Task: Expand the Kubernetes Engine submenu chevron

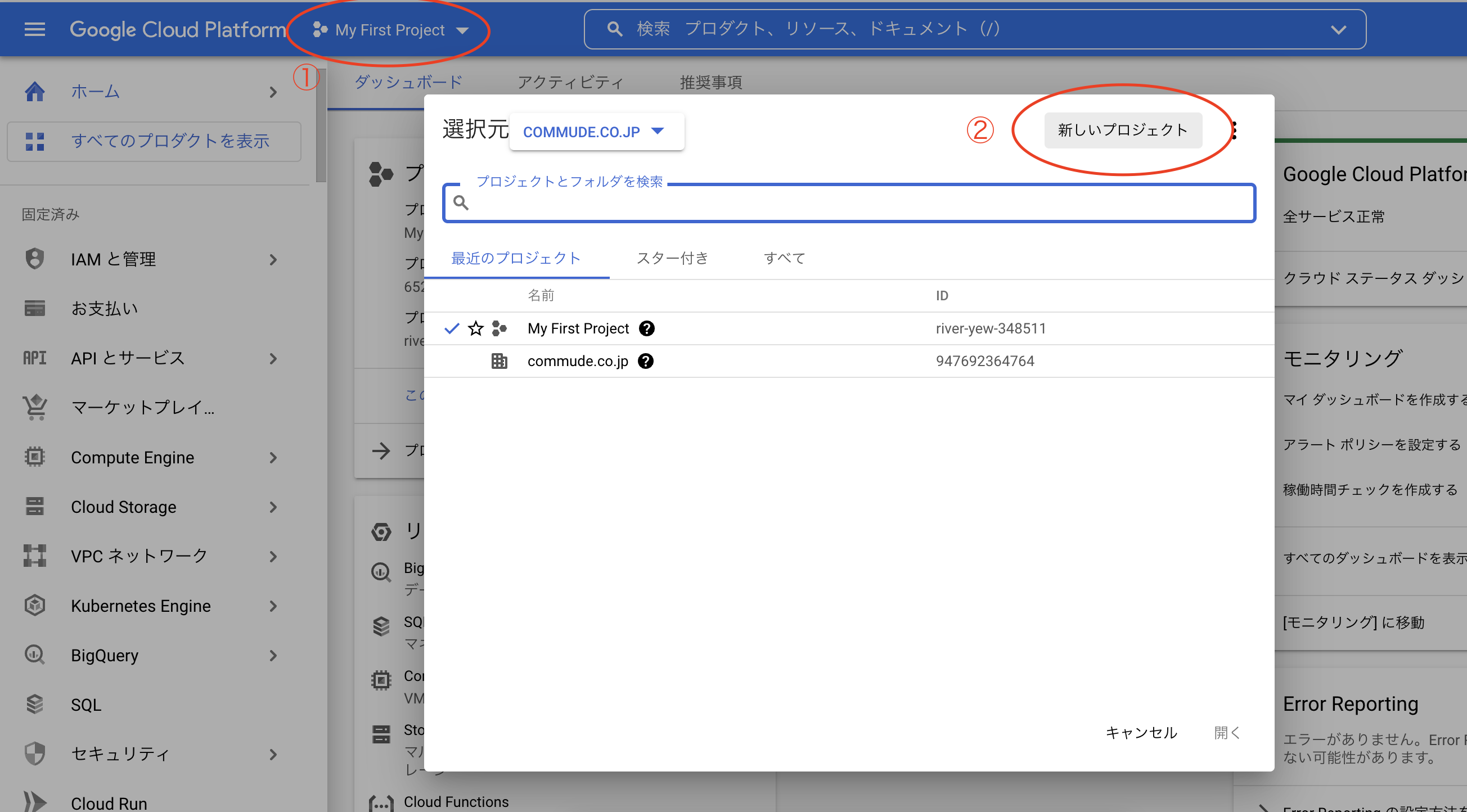Action: 273,606
